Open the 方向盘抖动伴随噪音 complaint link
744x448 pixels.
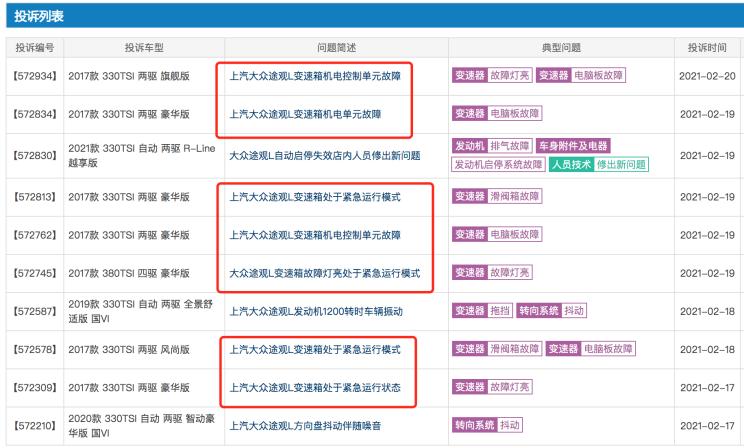click(x=305, y=426)
